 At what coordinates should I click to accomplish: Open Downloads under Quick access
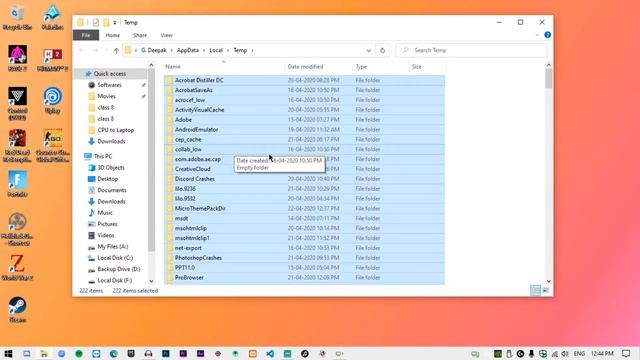click(x=111, y=141)
